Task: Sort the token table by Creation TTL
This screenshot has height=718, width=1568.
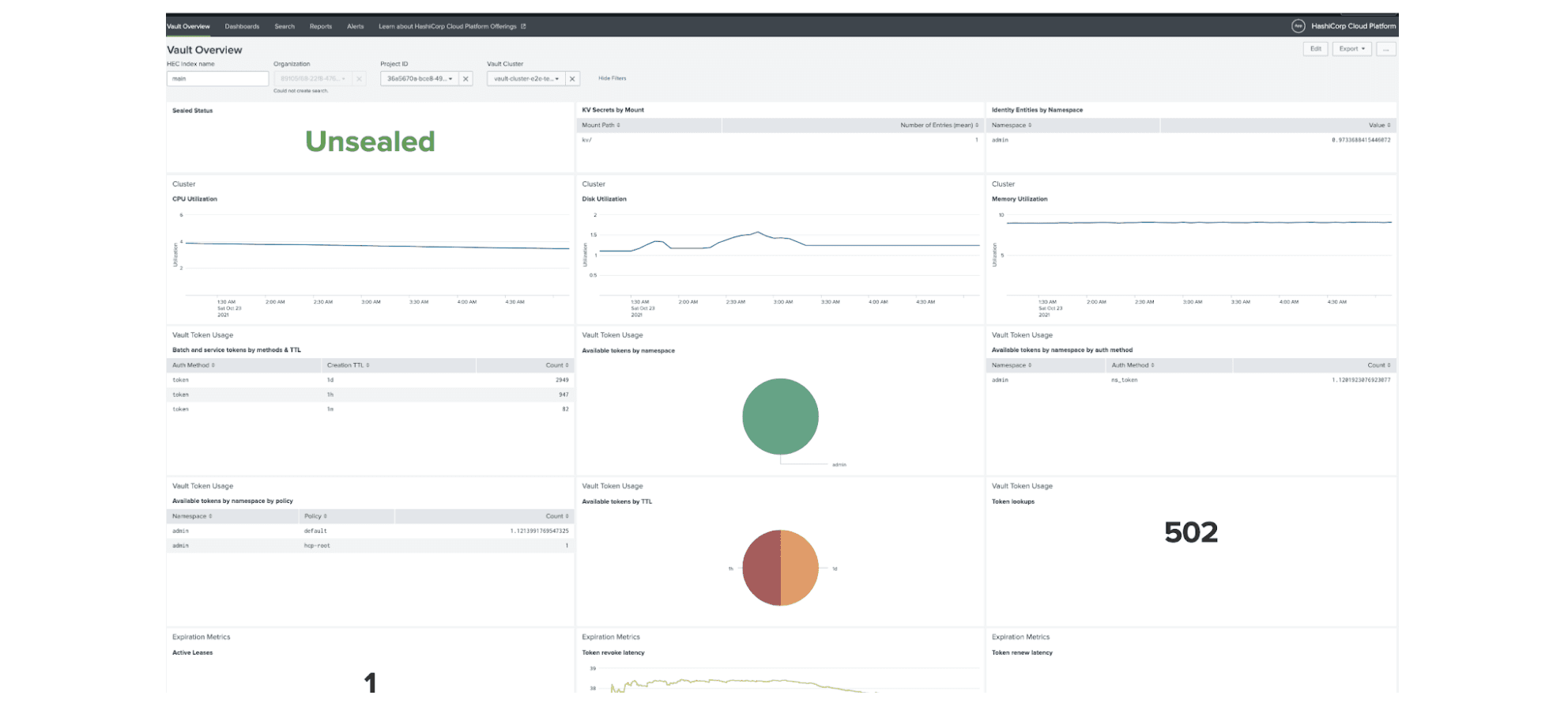Action: tap(349, 365)
